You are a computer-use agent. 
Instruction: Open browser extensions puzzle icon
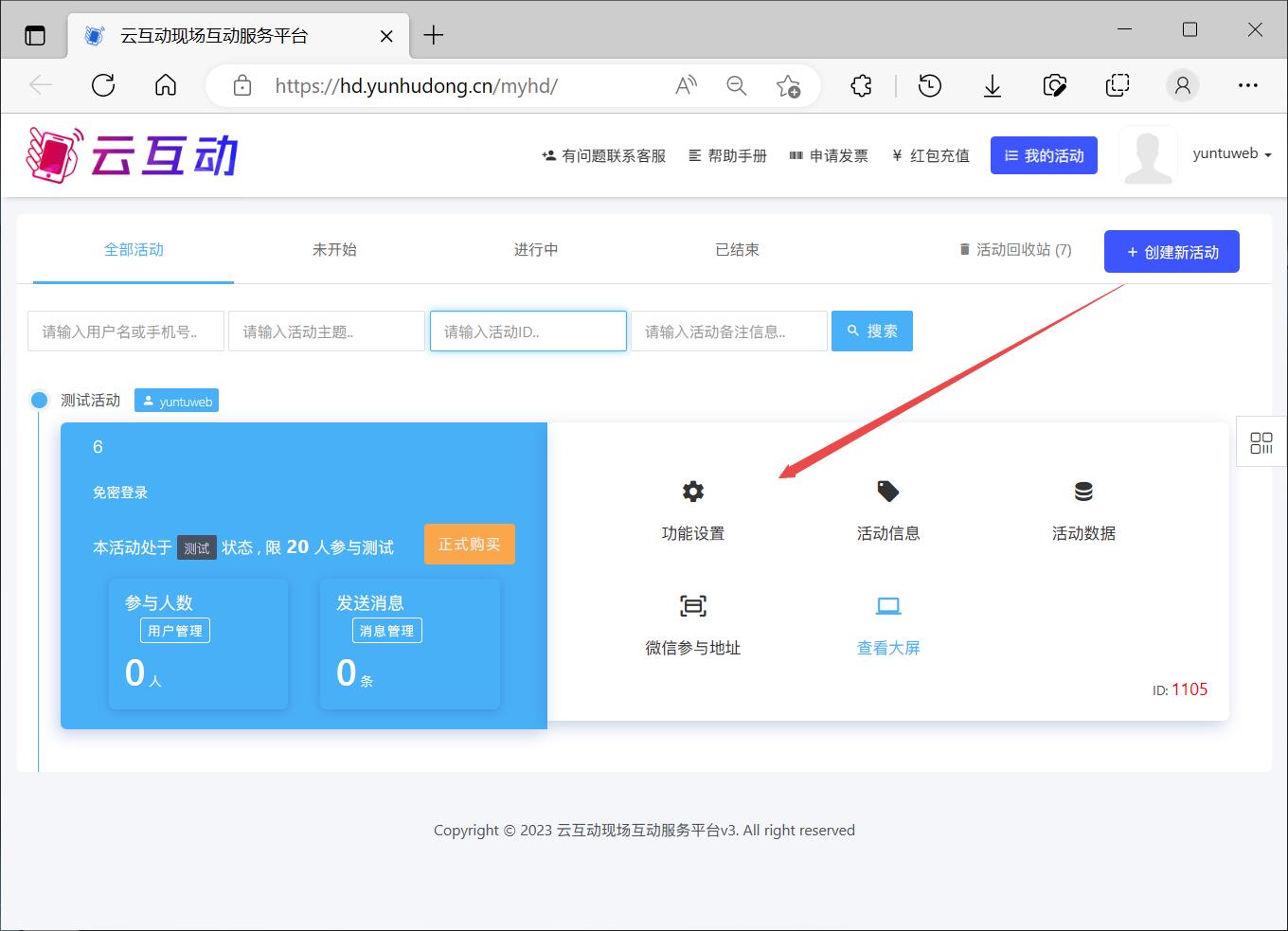pos(861,85)
